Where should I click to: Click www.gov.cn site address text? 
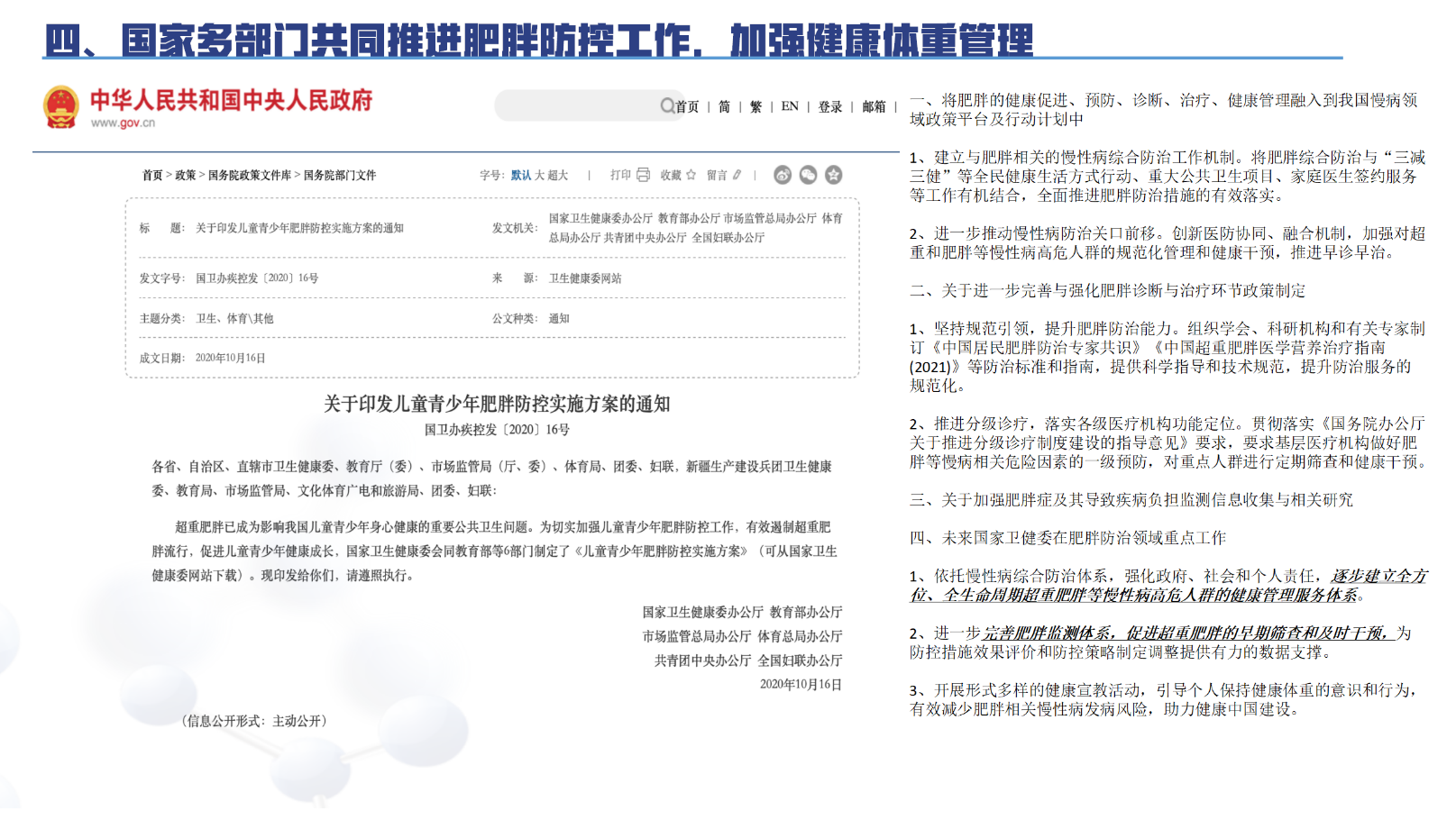point(123,123)
